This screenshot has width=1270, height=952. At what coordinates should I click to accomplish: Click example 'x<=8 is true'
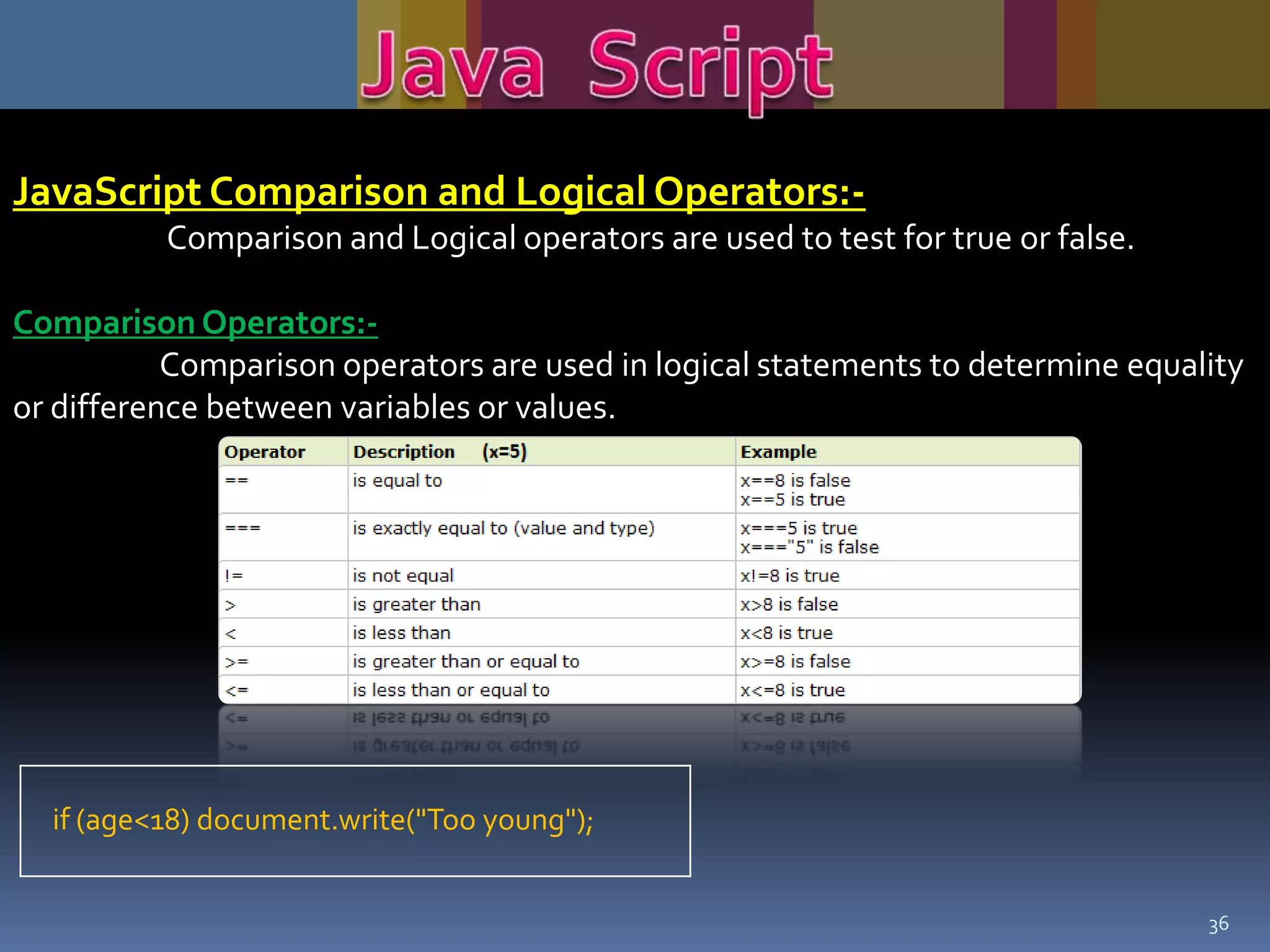(x=793, y=690)
